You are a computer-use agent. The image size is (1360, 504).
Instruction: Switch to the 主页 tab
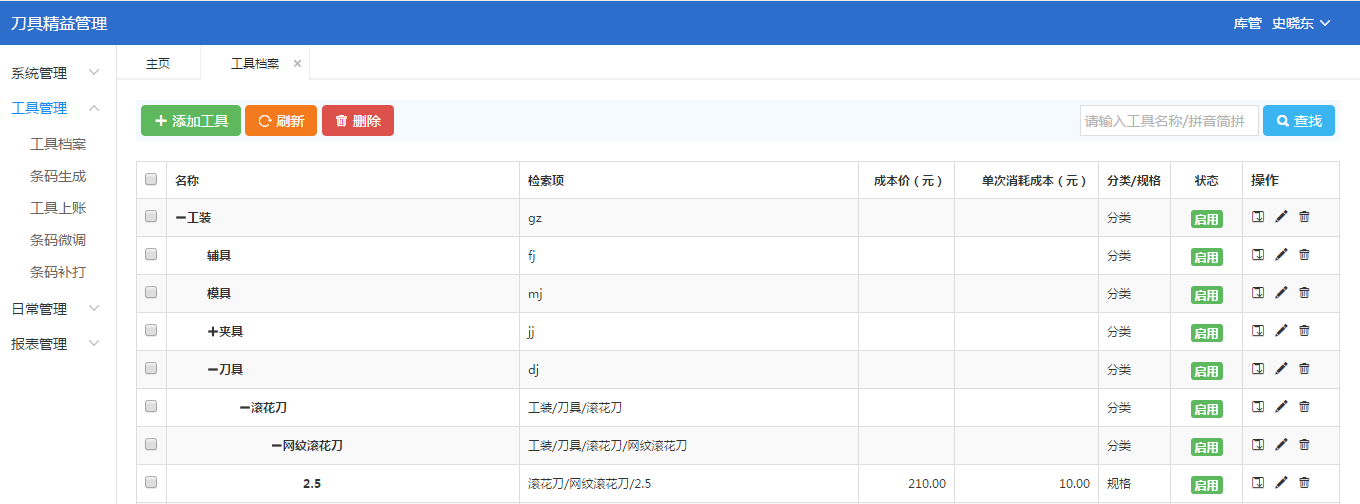tap(158, 63)
